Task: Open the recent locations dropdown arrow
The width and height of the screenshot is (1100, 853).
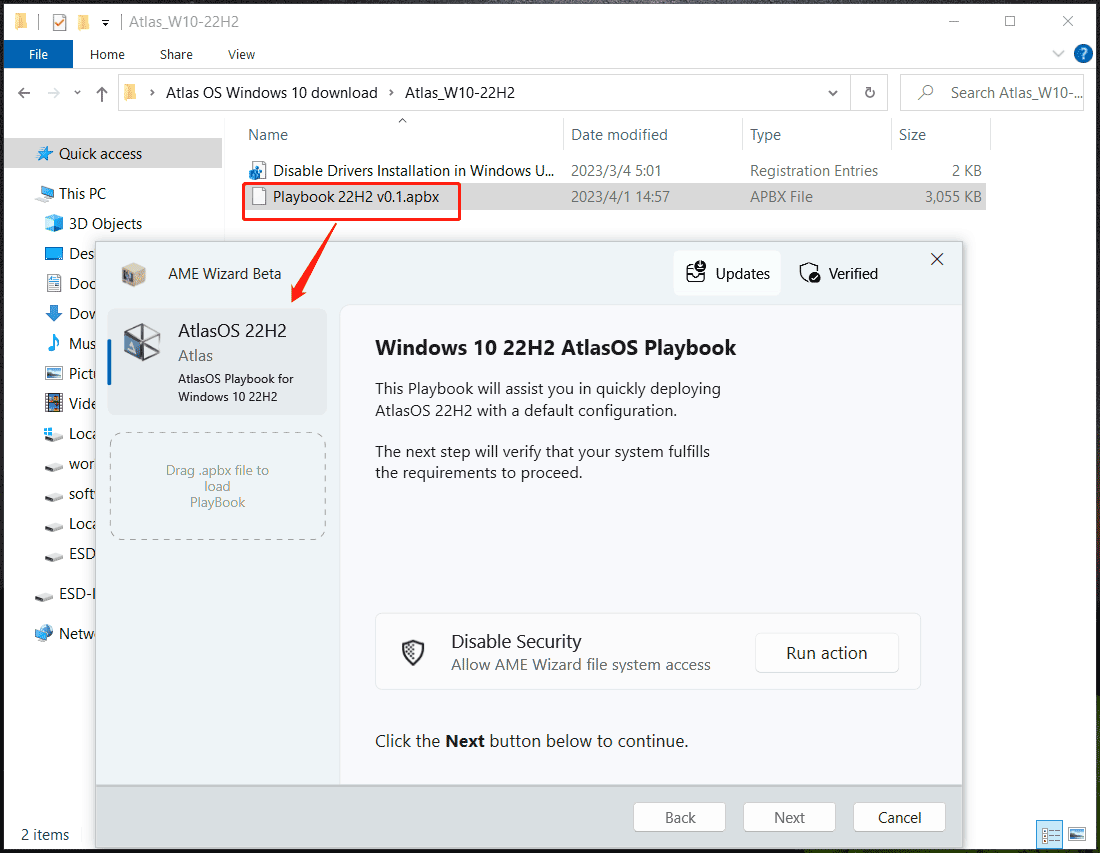Action: (77, 93)
